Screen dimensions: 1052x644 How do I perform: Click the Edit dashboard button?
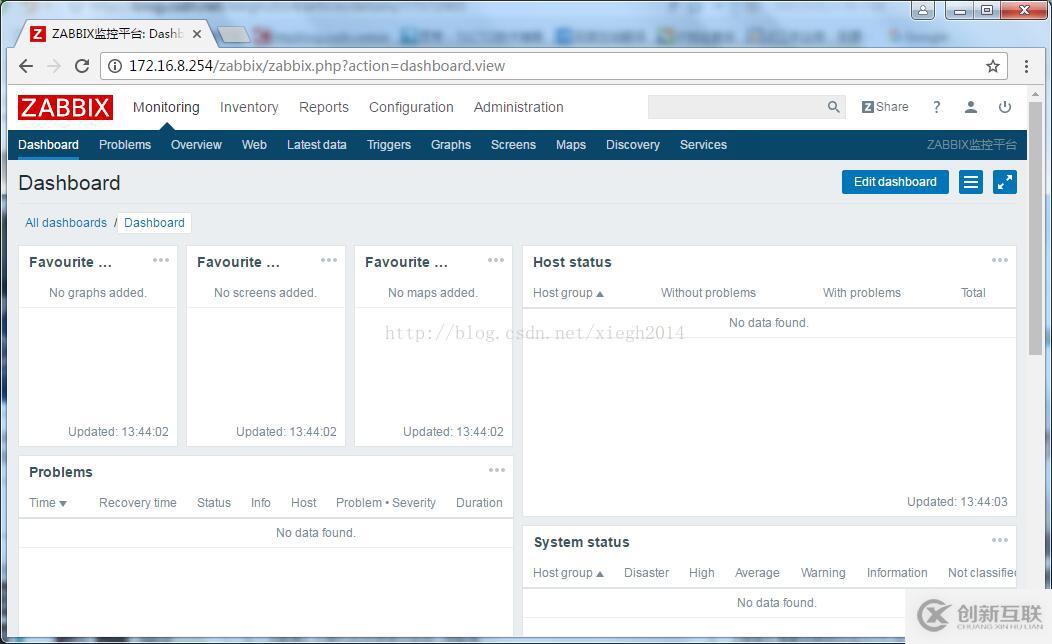coord(894,182)
